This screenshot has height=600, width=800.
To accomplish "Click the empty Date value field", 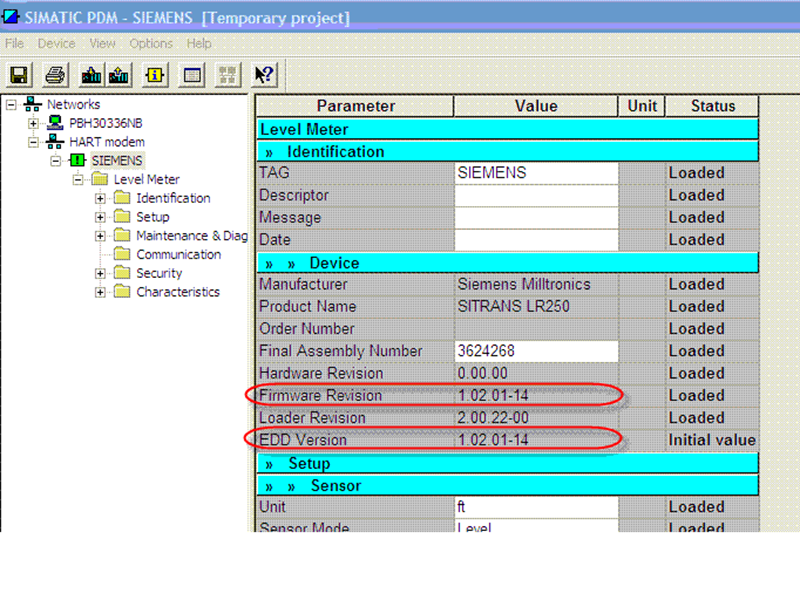I will (x=536, y=240).
